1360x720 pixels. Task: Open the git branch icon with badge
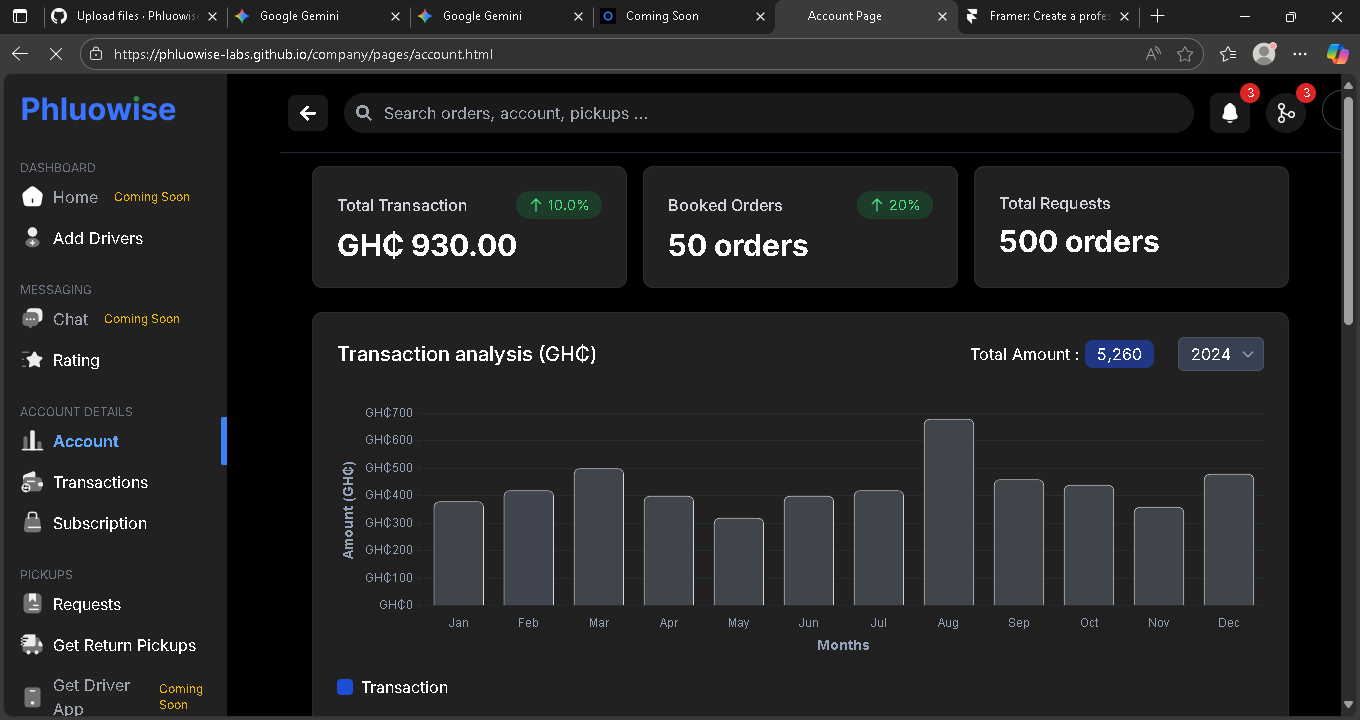click(x=1286, y=113)
